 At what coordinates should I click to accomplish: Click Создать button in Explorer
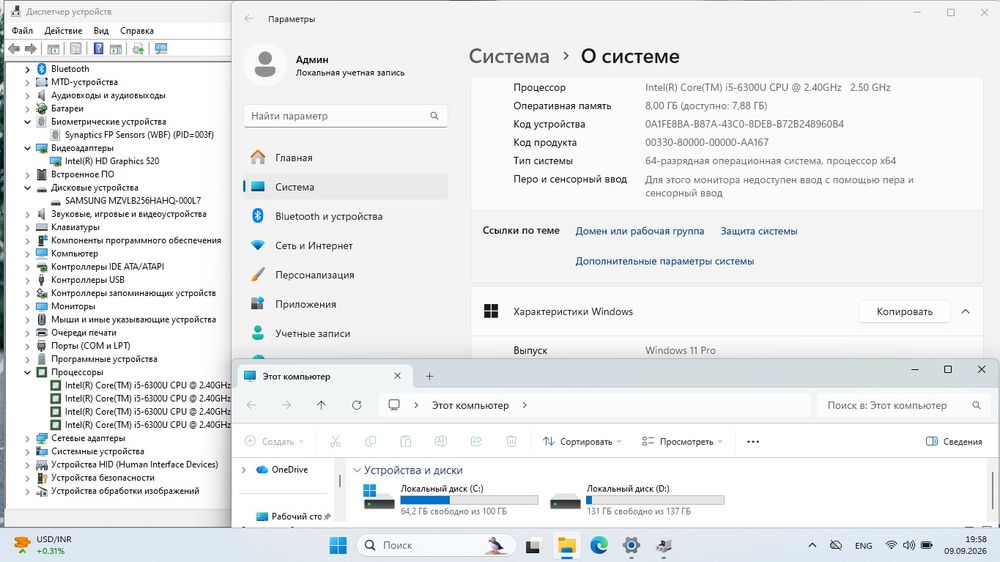click(x=274, y=441)
